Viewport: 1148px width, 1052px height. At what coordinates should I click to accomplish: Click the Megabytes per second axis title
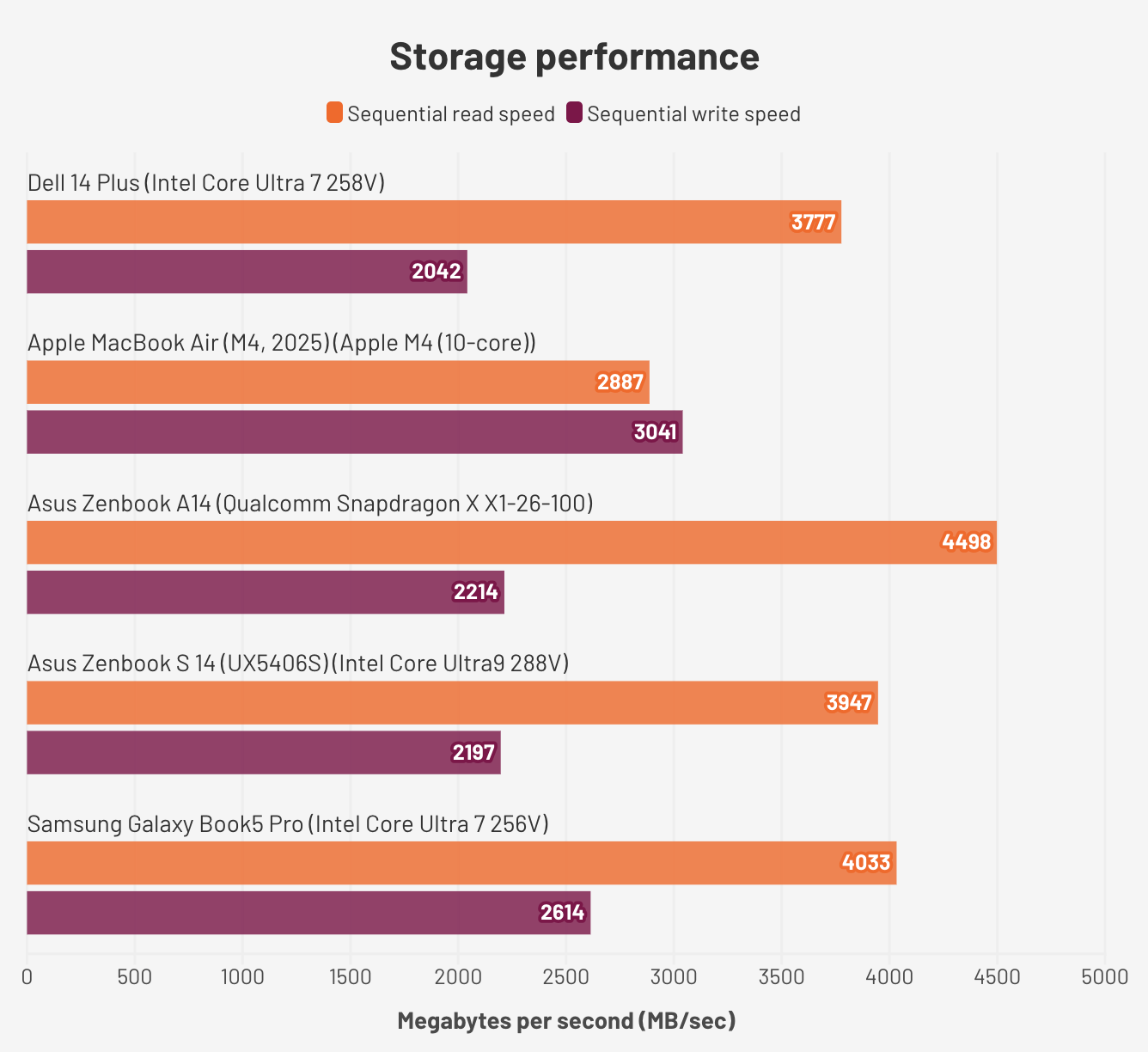click(x=566, y=1021)
